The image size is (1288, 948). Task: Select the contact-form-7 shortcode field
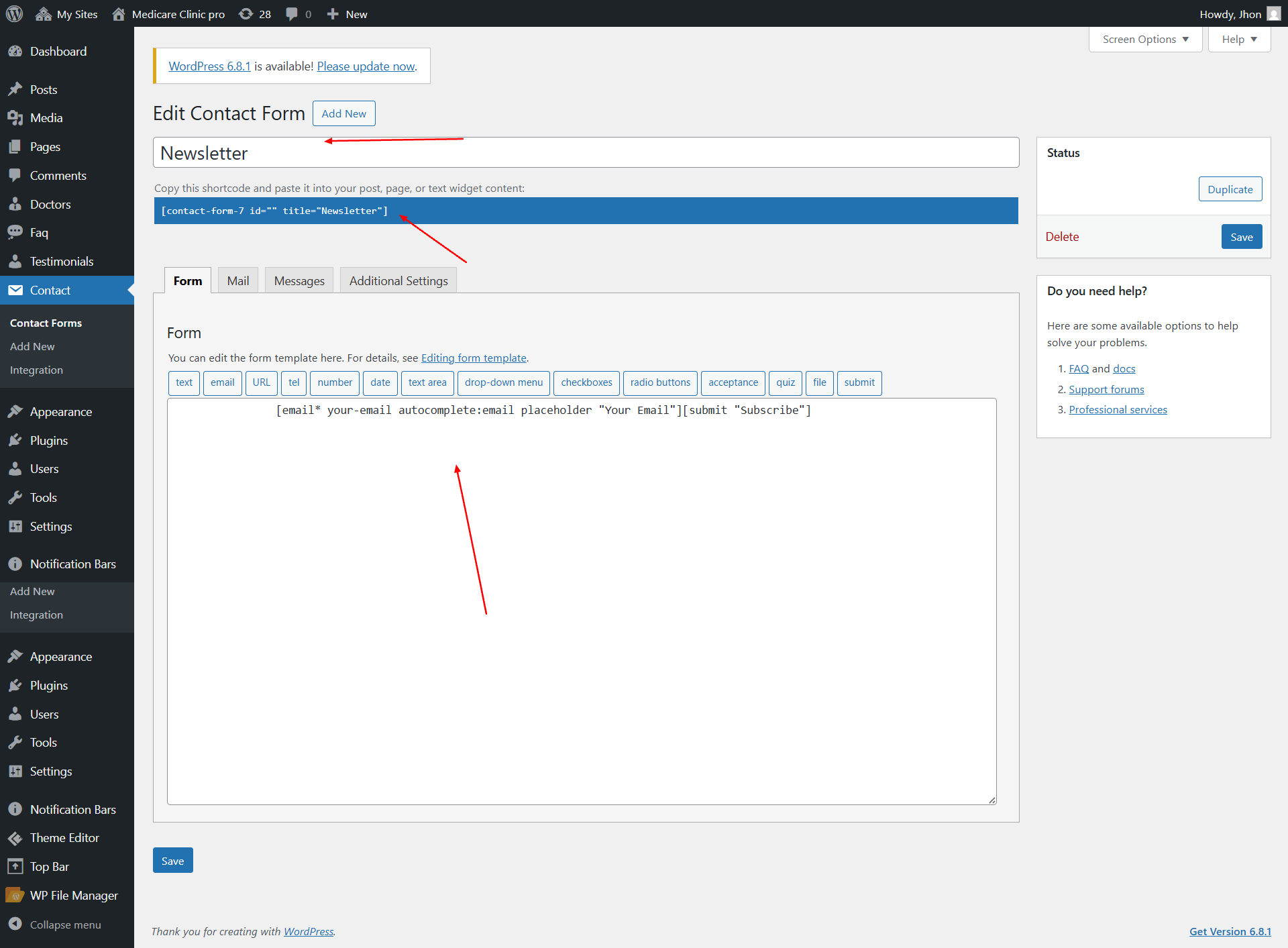[x=586, y=211]
